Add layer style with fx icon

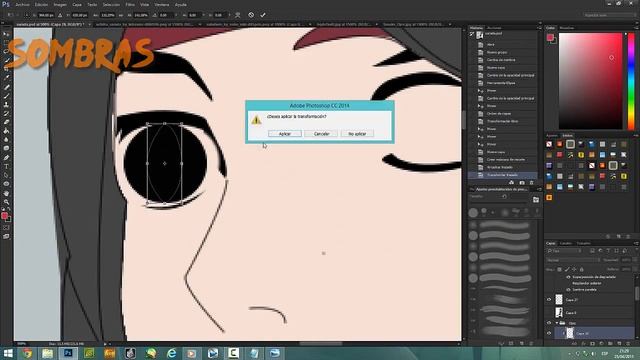pyautogui.click(x=584, y=344)
